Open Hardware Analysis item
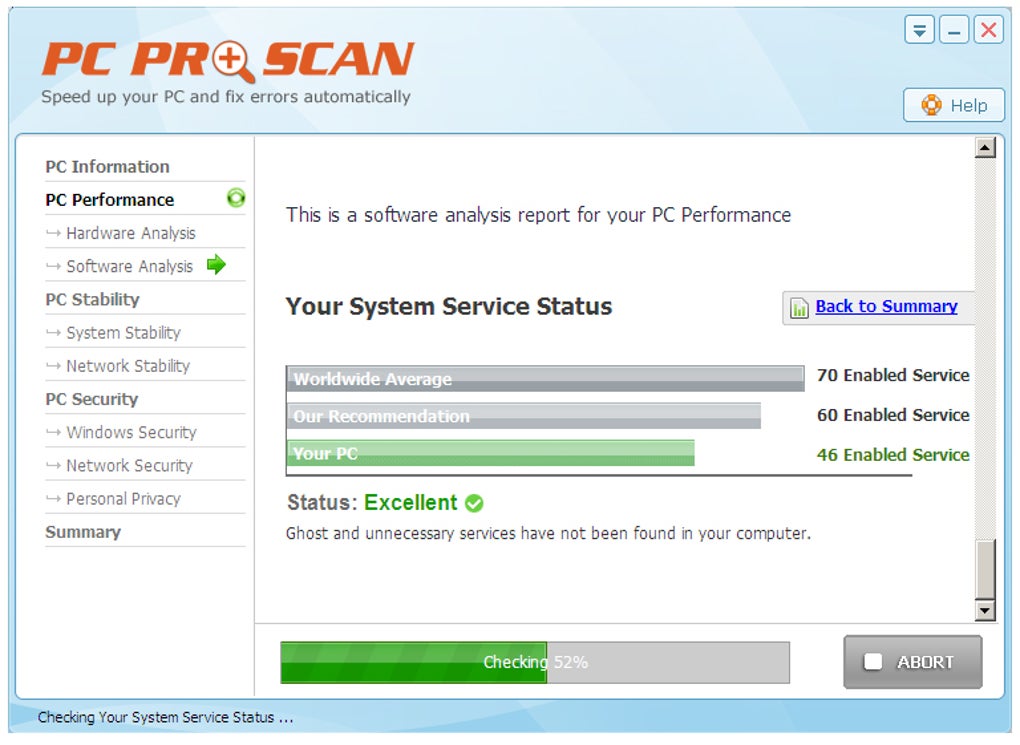 point(130,233)
